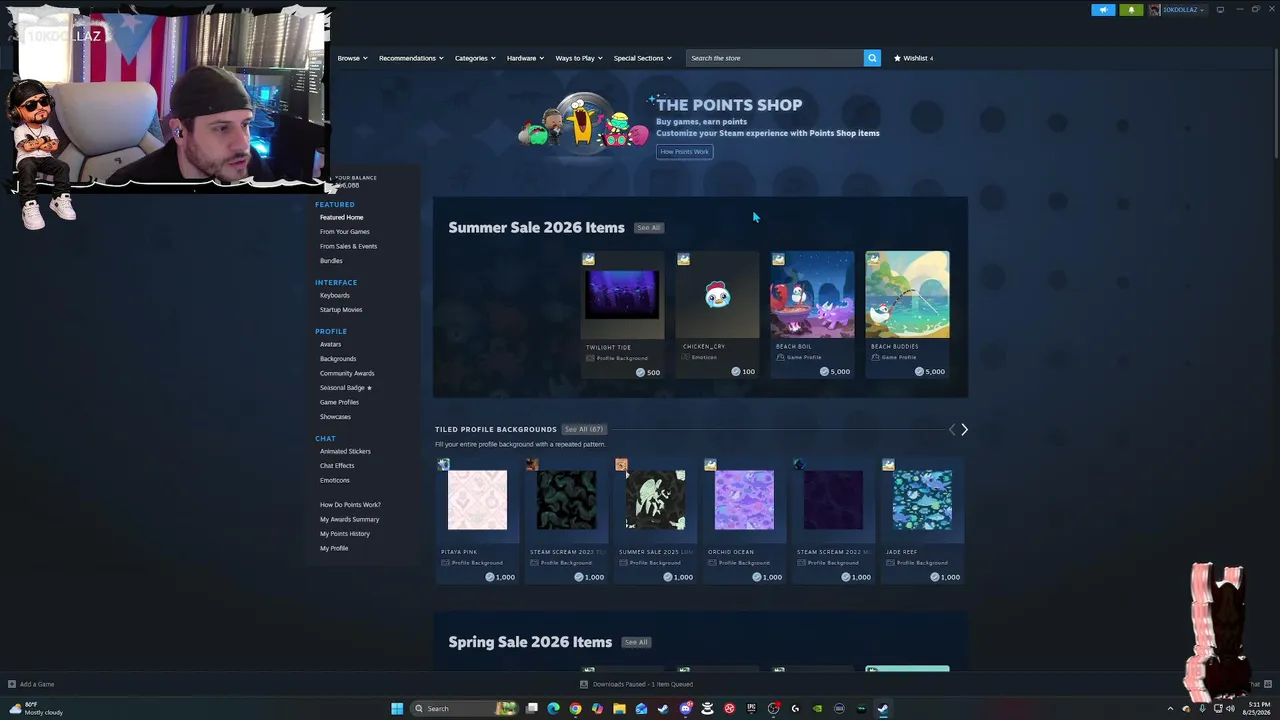Viewport: 1280px width, 720px height.
Task: Expand the Browse menu
Action: (352, 58)
